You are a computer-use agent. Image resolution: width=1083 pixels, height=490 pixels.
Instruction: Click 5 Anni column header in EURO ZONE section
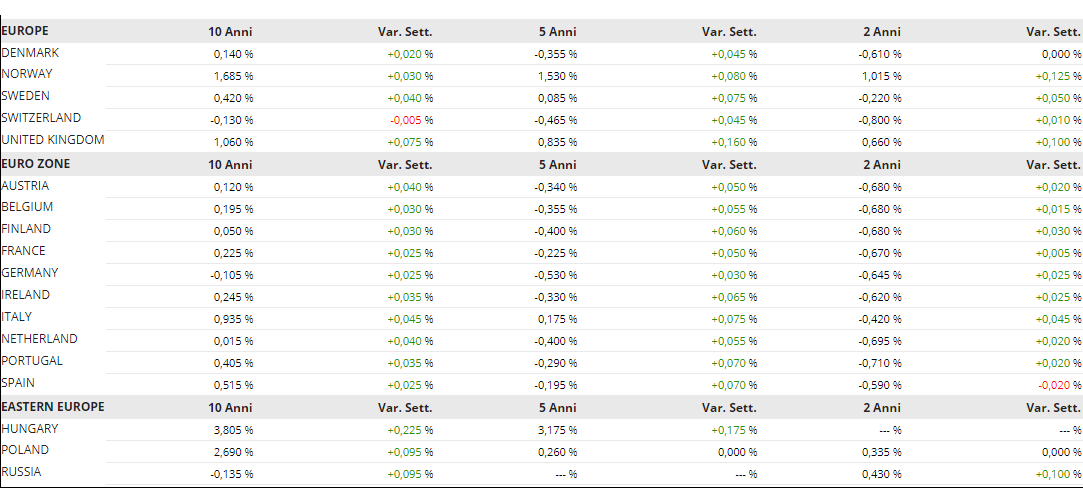[557, 165]
